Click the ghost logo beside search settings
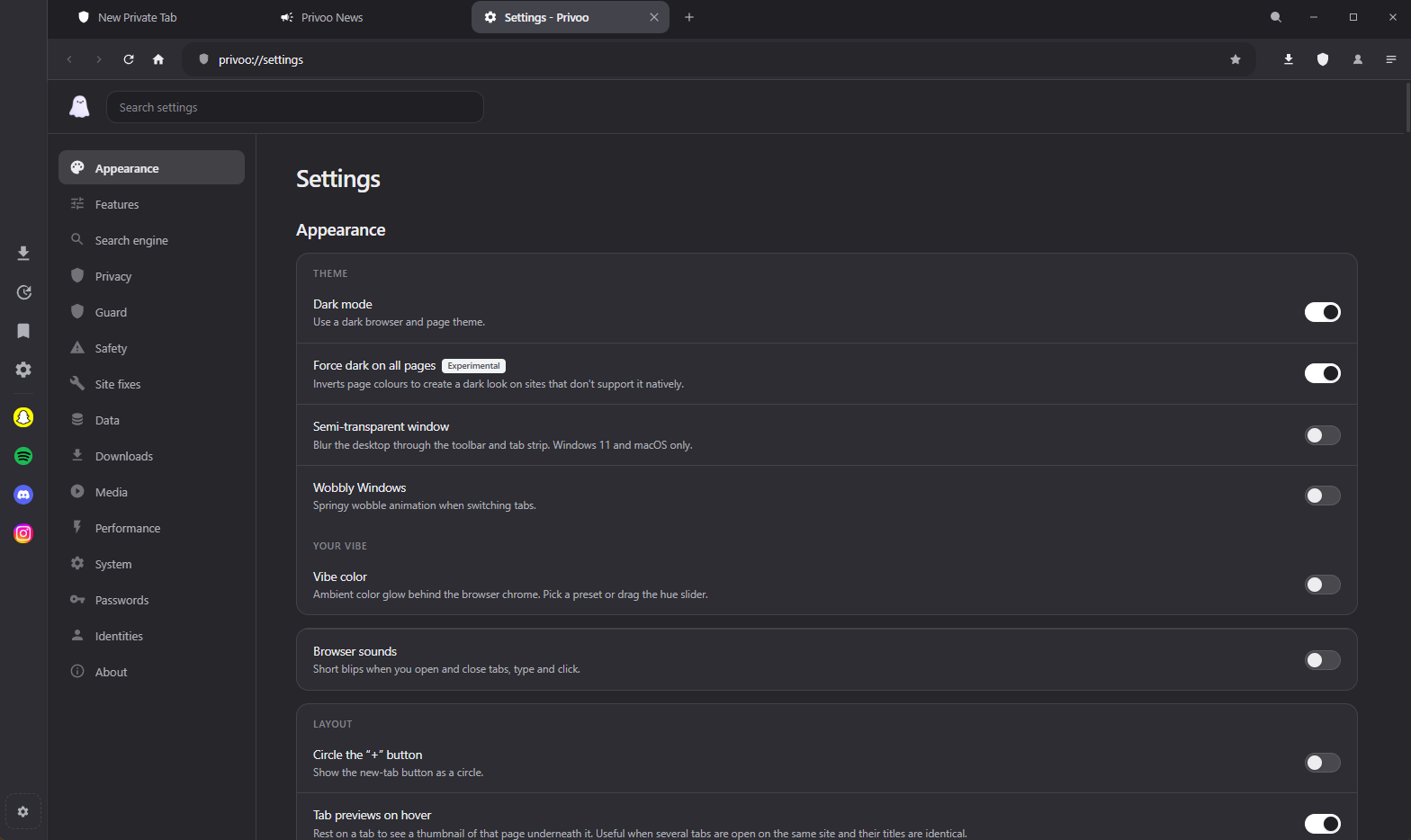The image size is (1411, 840). 80,107
